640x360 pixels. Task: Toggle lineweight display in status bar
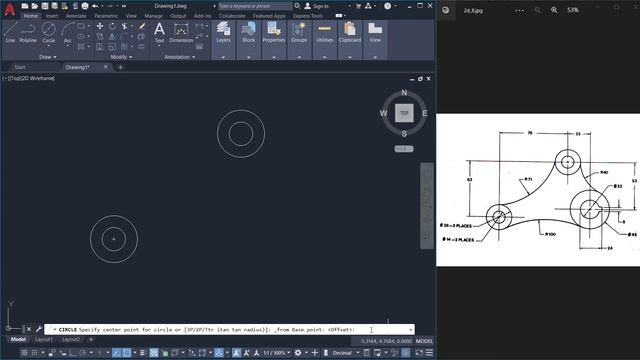(142, 353)
